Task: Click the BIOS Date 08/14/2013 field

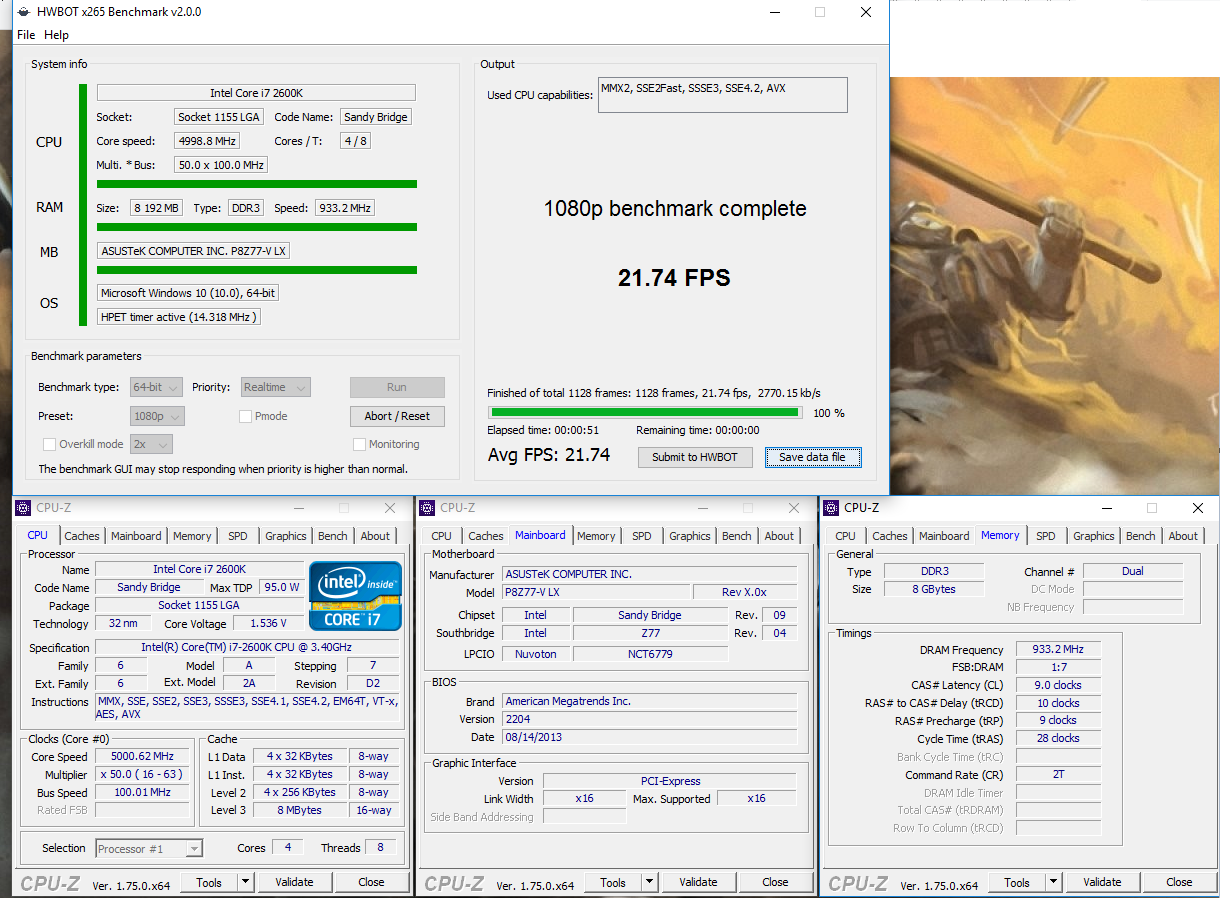Action: tap(649, 737)
